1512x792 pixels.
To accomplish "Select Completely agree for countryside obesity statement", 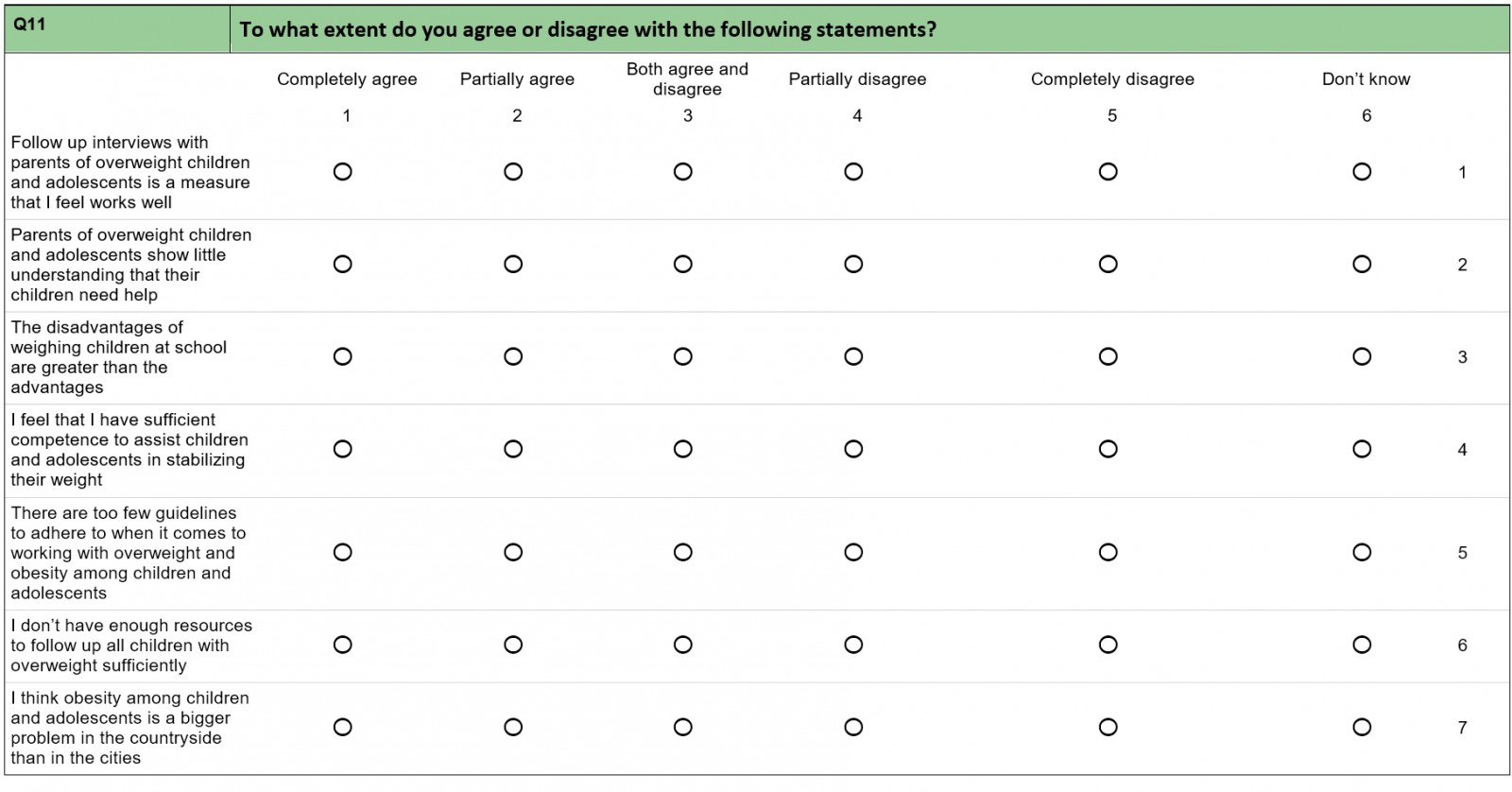I will pyautogui.click(x=343, y=727).
